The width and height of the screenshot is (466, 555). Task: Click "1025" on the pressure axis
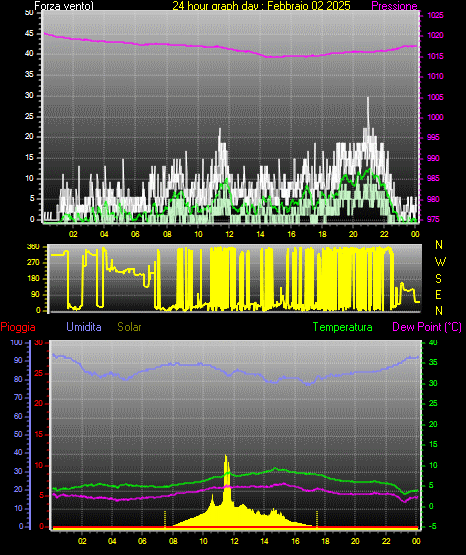tap(435, 15)
